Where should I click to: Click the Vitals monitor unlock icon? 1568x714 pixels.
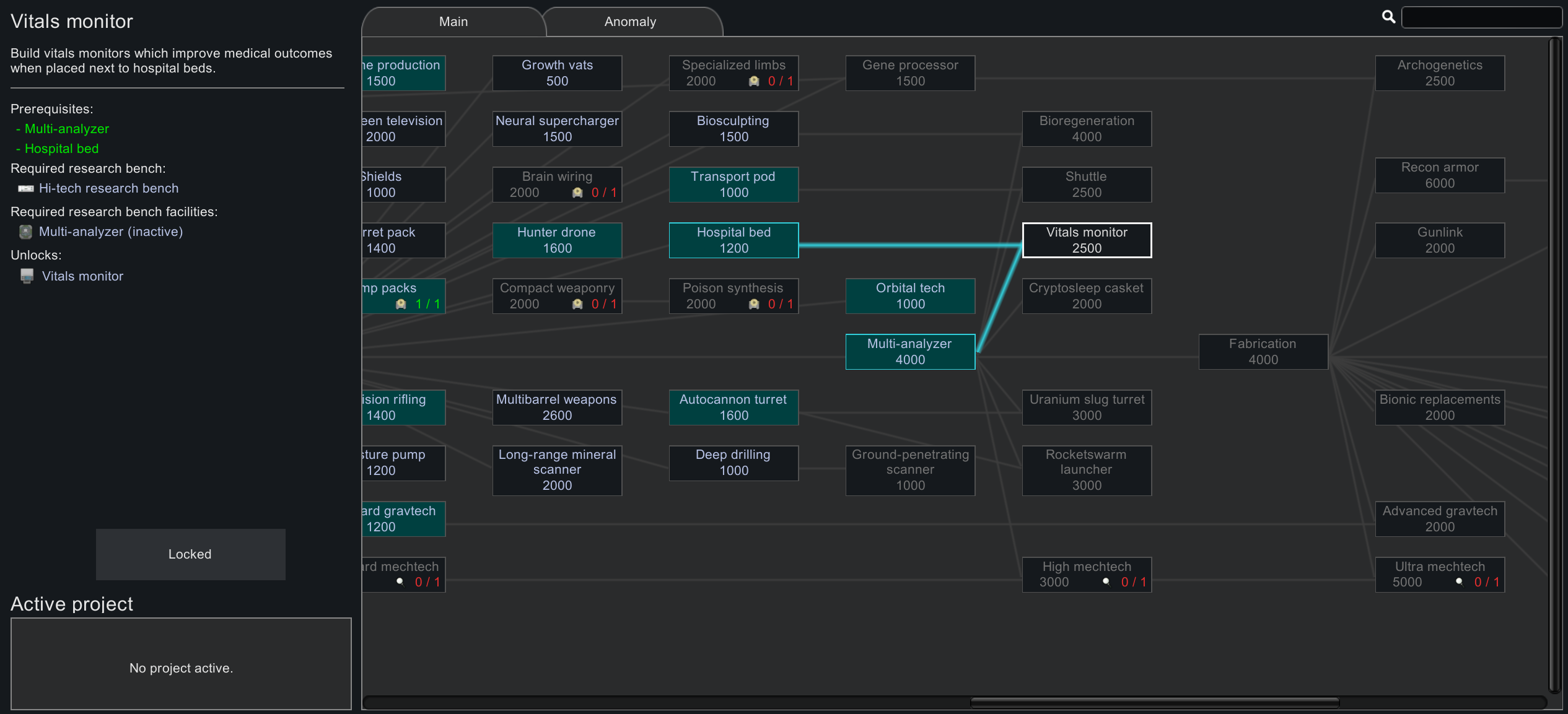pos(27,276)
